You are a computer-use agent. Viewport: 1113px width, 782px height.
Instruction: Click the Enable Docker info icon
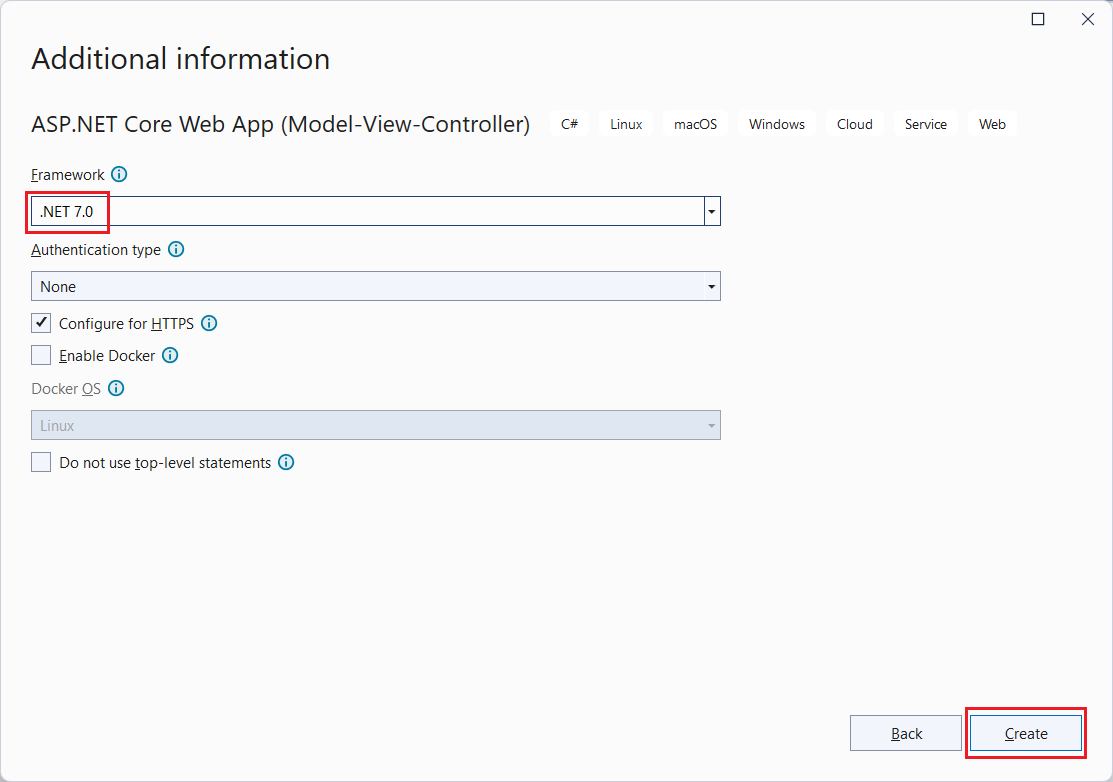(170, 355)
